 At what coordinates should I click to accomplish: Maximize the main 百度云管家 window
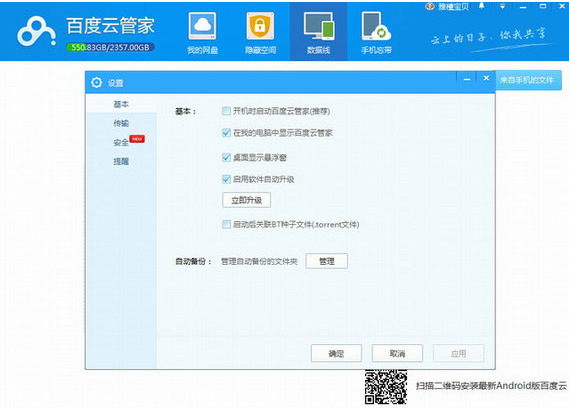(543, 6)
